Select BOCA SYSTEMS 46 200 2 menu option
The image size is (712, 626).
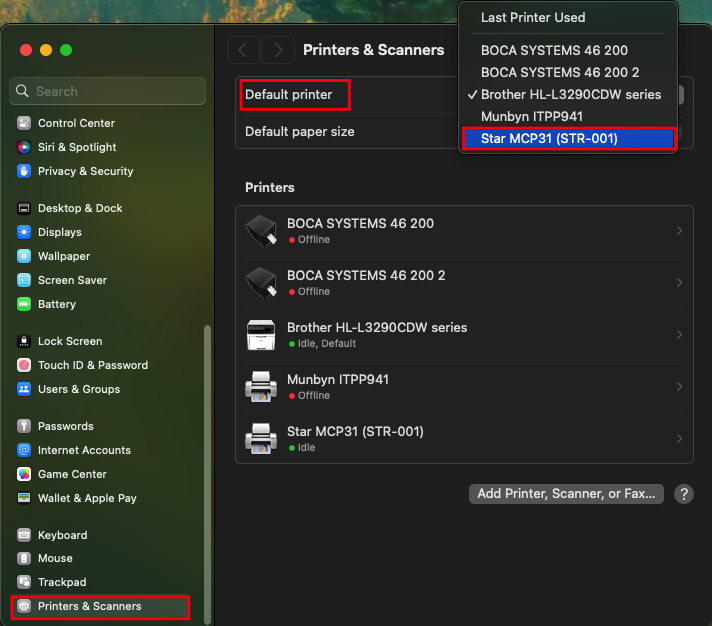(568, 72)
